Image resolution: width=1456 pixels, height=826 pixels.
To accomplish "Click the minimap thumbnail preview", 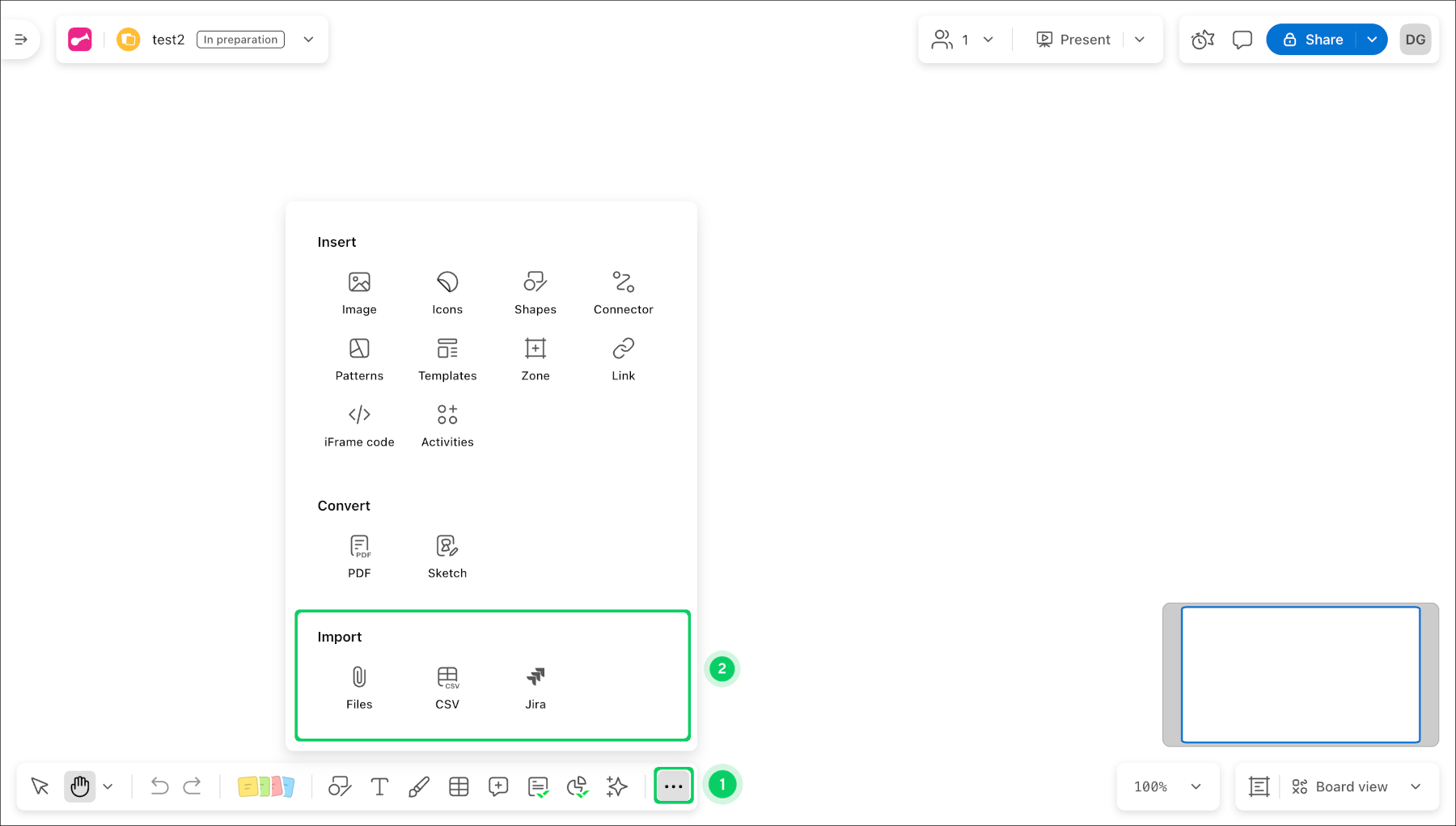I will [x=1300, y=674].
